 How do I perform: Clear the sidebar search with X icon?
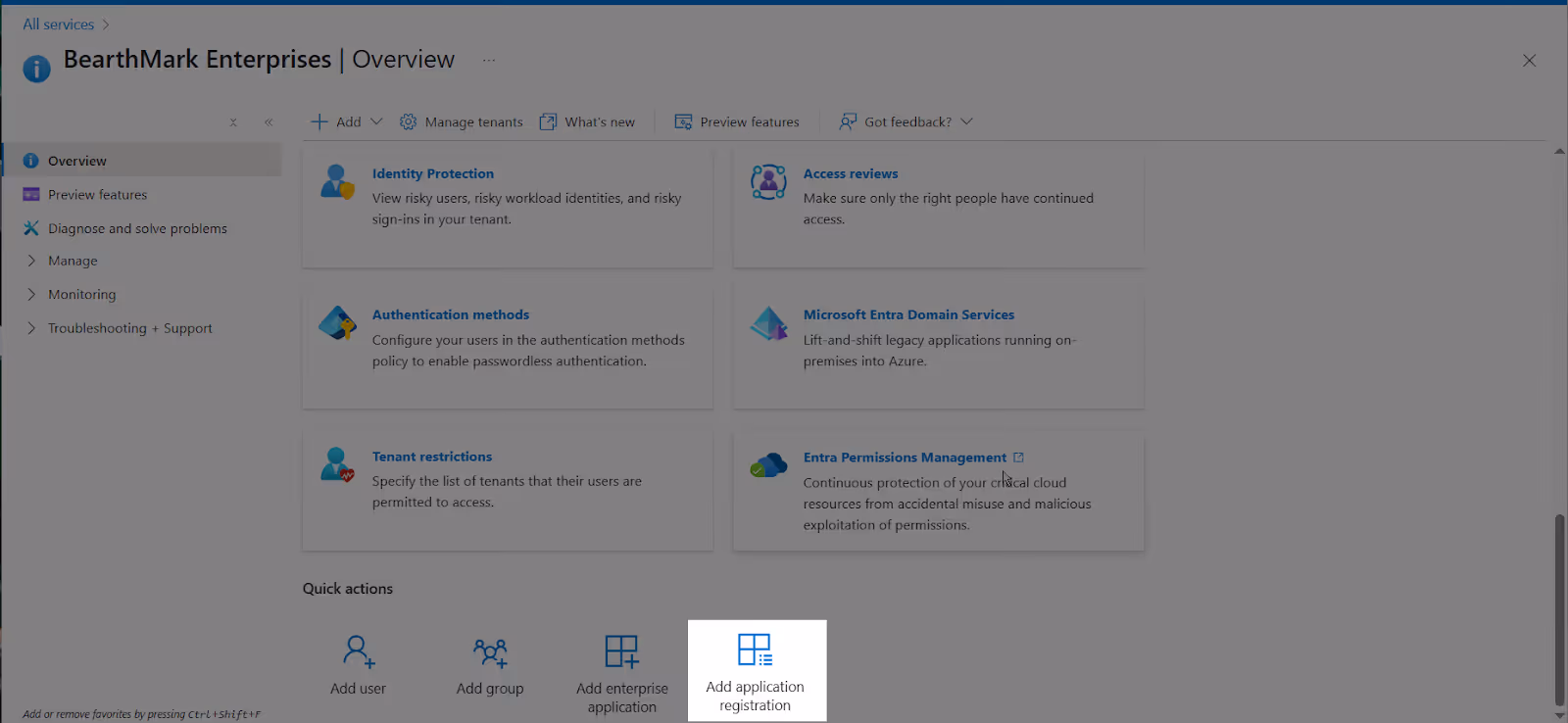[x=233, y=122]
